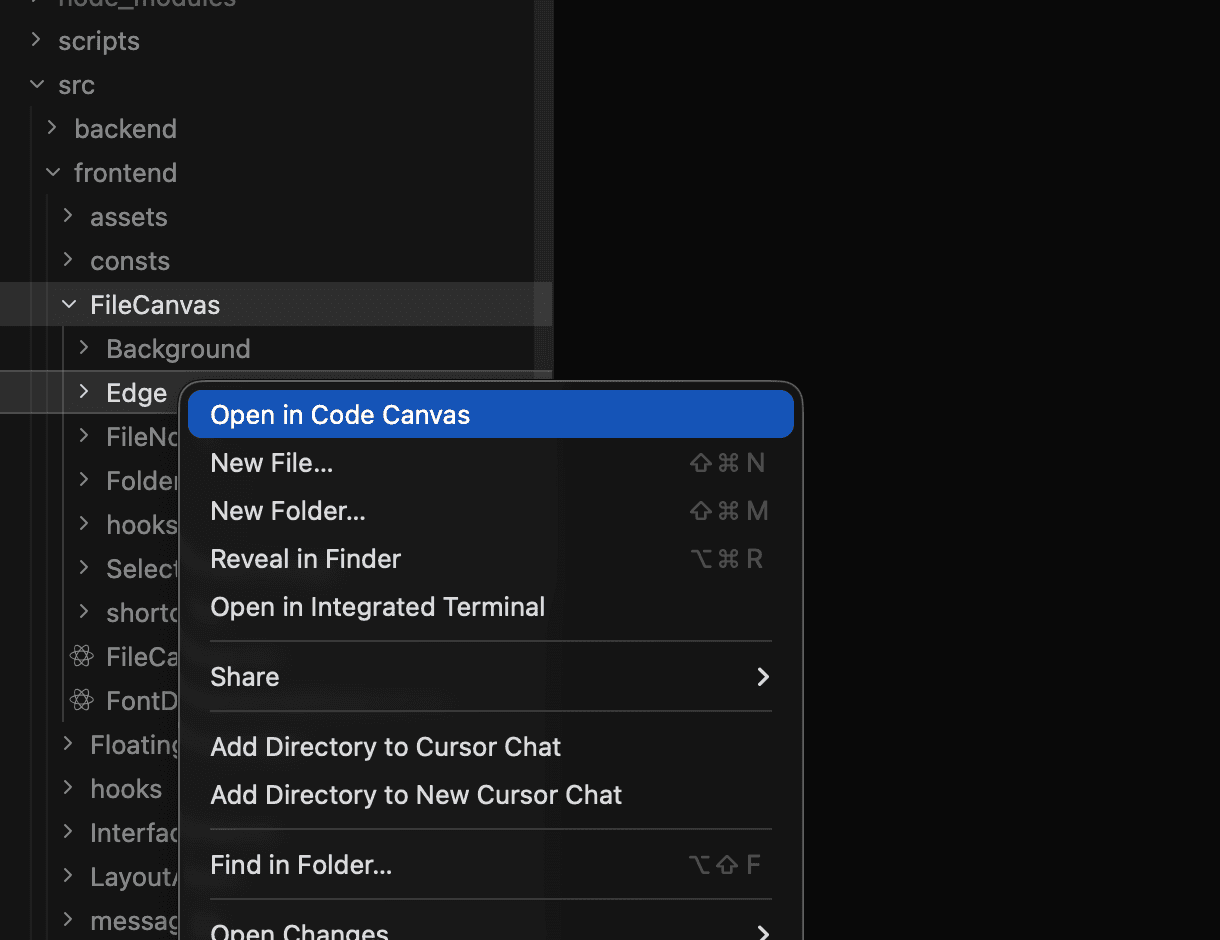
Task: Expand the Background folder
Action: 83,348
